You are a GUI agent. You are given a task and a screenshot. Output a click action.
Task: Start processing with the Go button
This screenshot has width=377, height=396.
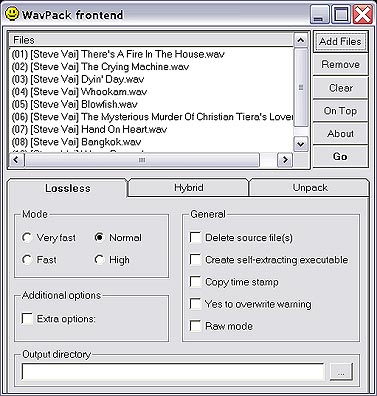pos(340,156)
